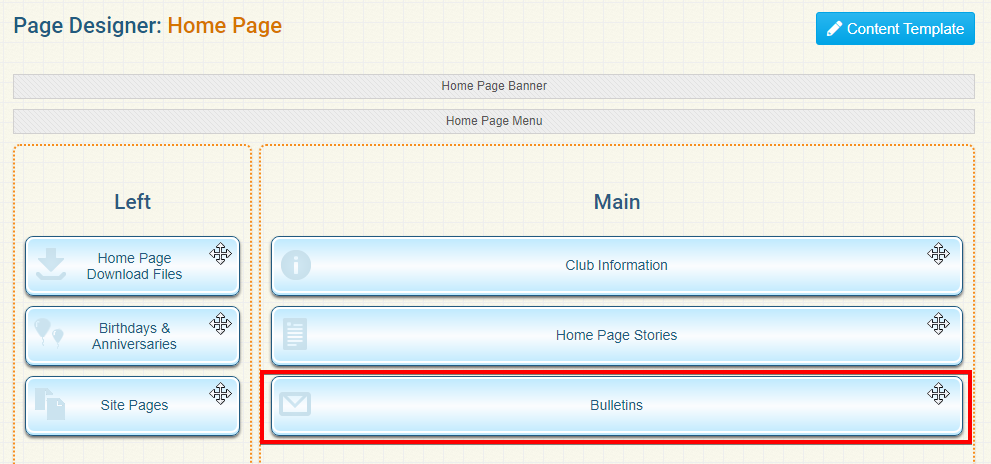
Task: Click the stories document icon
Action: click(295, 334)
